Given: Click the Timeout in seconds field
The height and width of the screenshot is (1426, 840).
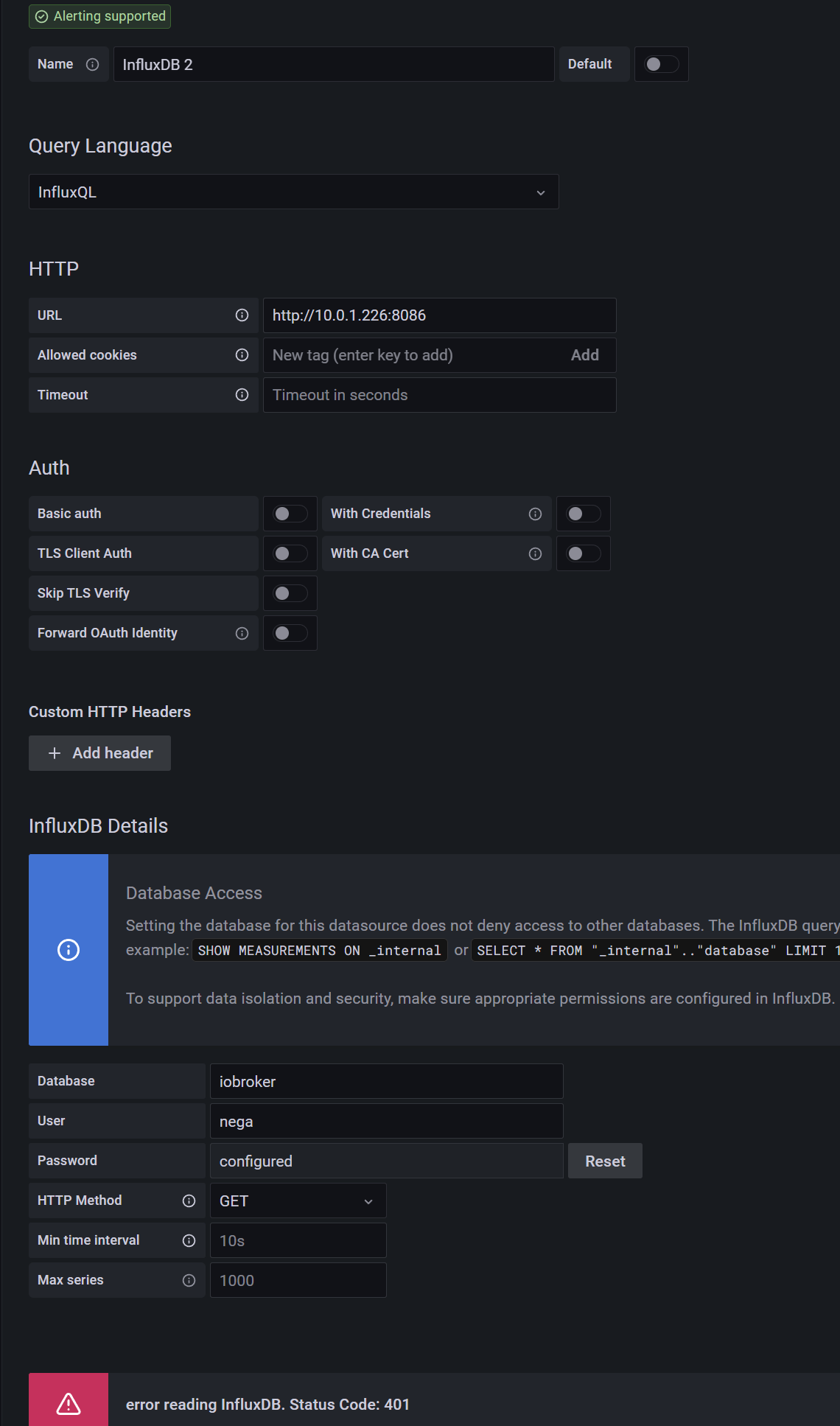Looking at the screenshot, I should click(439, 395).
